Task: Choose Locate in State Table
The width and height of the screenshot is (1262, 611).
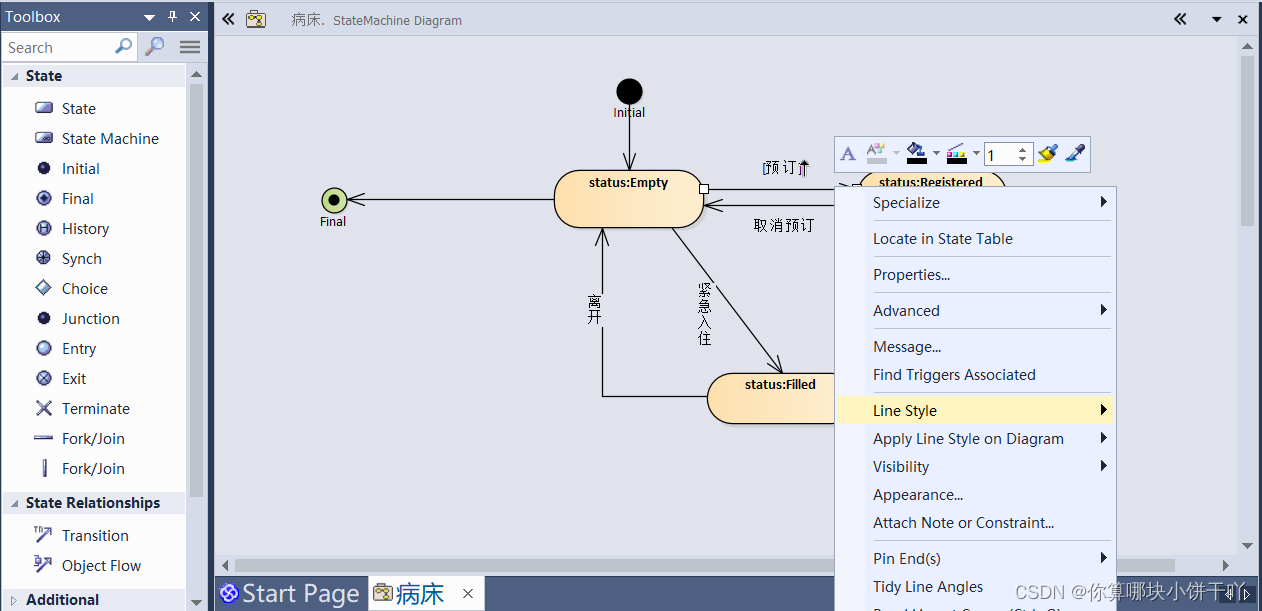Action: (x=976, y=238)
